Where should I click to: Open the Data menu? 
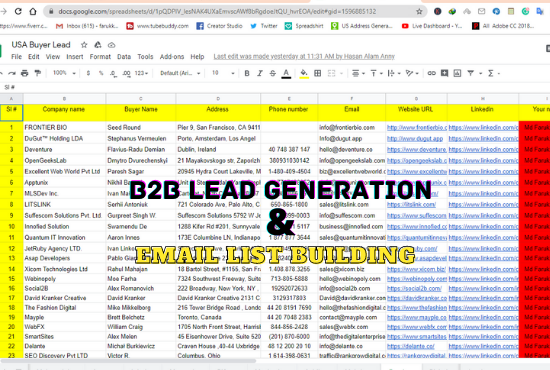tap(124, 57)
